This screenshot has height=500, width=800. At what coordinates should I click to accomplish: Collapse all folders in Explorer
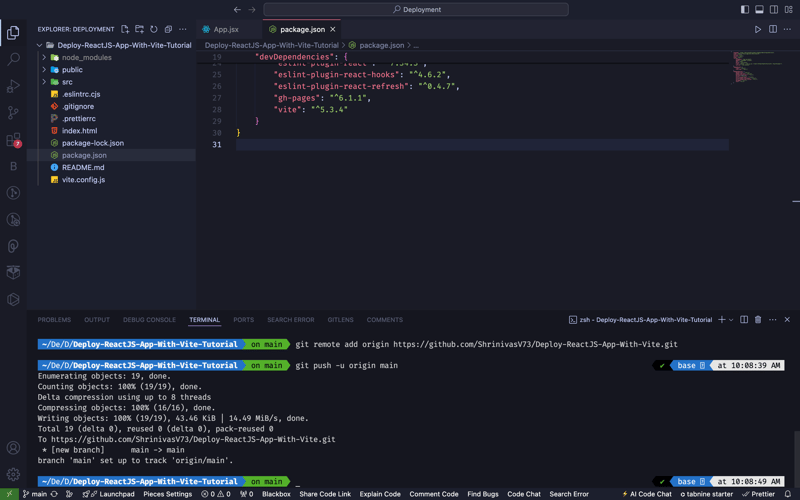pyautogui.click(x=168, y=29)
